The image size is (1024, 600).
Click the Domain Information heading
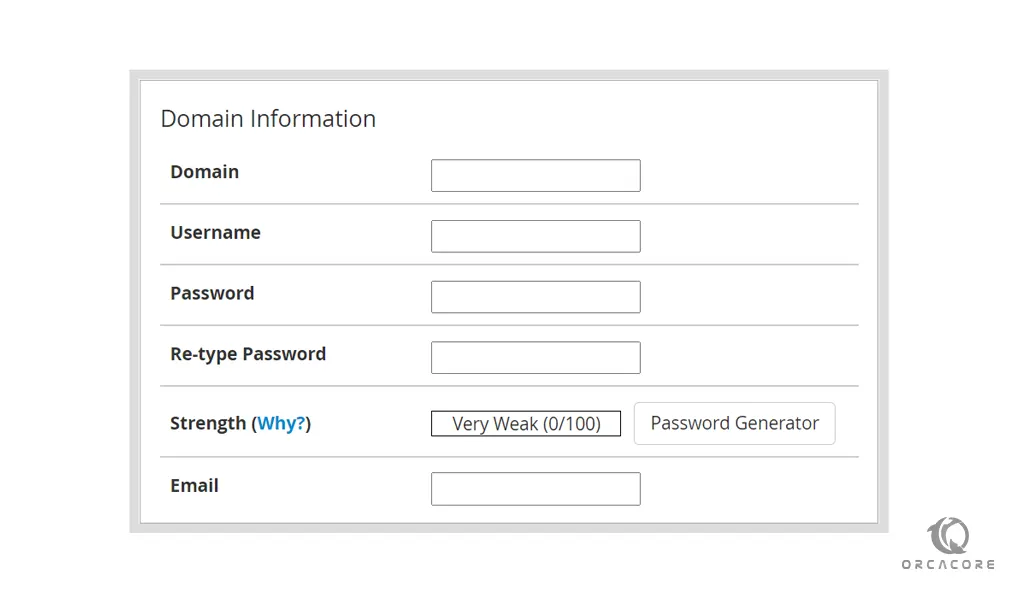pyautogui.click(x=268, y=119)
